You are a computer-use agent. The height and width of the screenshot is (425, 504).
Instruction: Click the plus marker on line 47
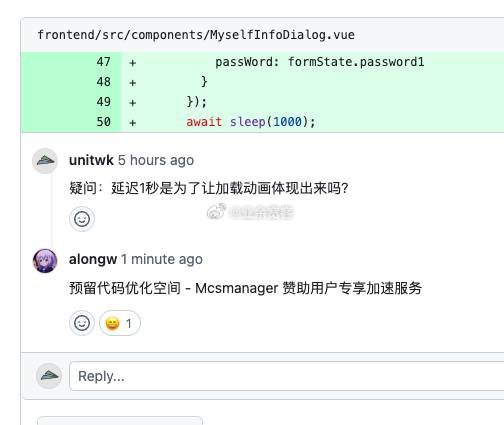click(133, 63)
